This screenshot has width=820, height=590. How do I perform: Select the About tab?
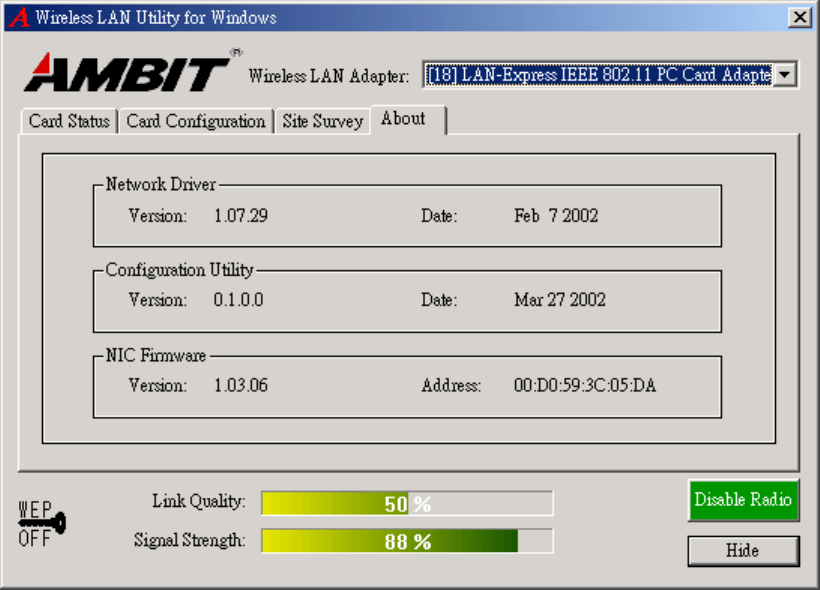click(408, 119)
